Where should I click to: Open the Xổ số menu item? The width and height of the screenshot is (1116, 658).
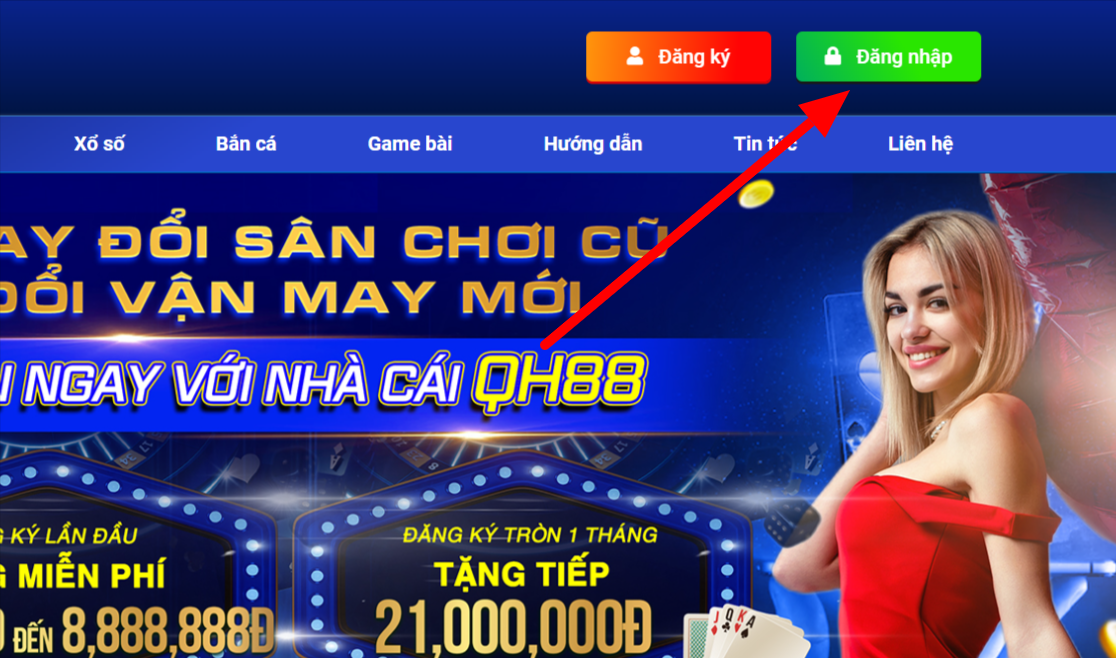coord(99,144)
